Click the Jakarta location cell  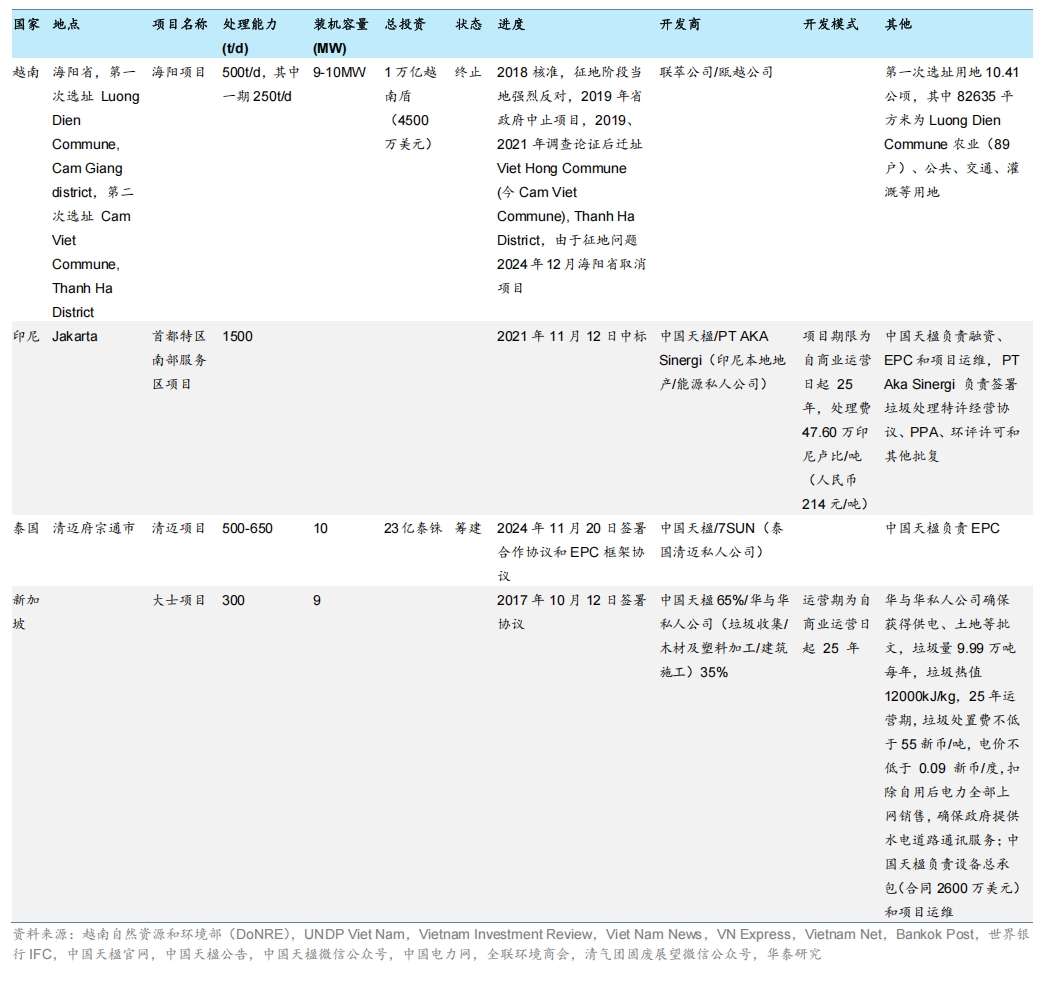(x=74, y=336)
